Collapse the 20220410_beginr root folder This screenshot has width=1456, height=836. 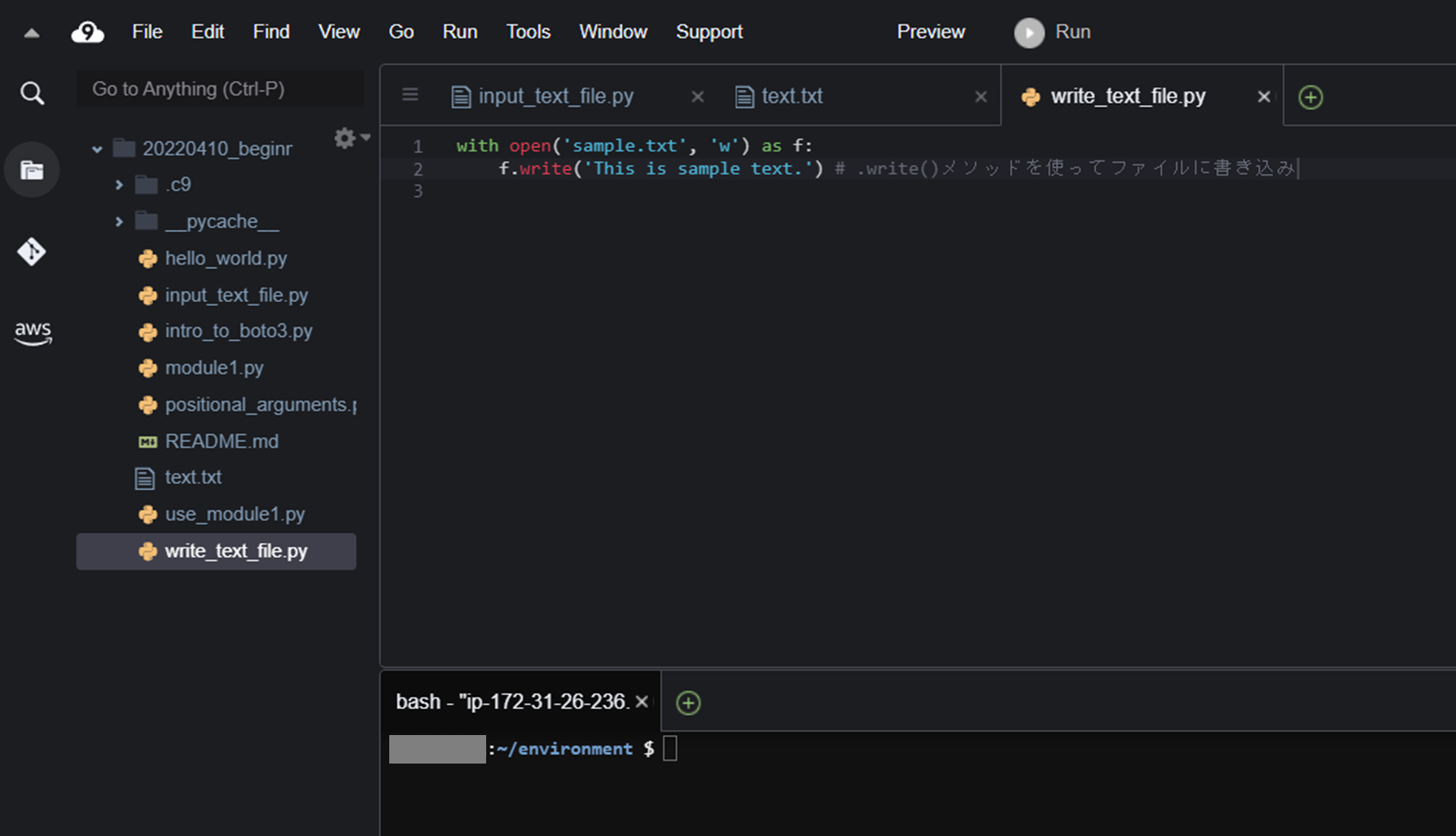click(97, 149)
